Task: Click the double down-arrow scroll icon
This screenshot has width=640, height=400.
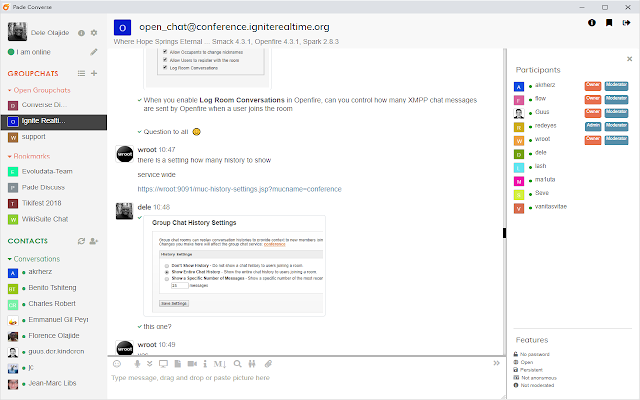Action: (150, 364)
